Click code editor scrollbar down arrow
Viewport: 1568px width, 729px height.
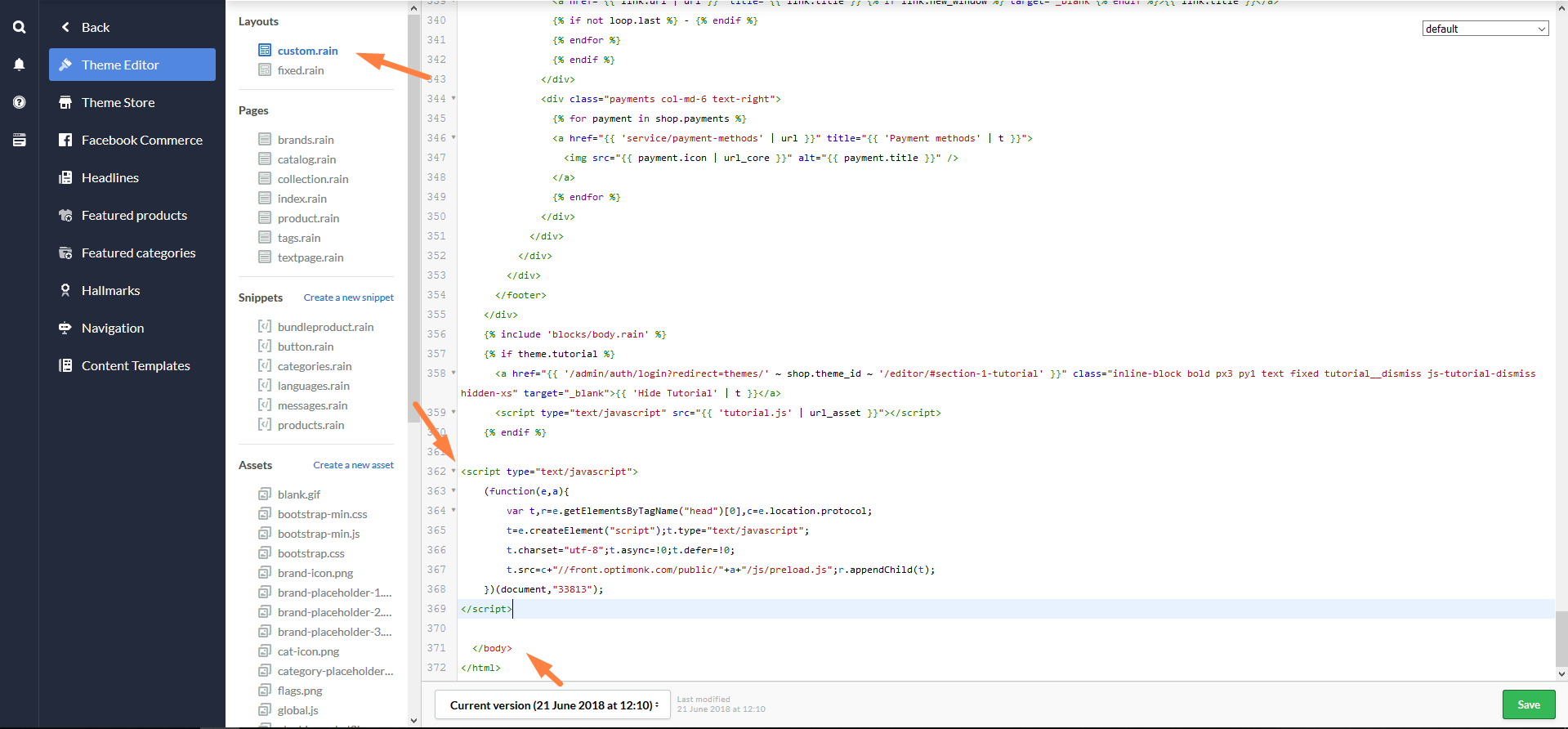point(1561,674)
